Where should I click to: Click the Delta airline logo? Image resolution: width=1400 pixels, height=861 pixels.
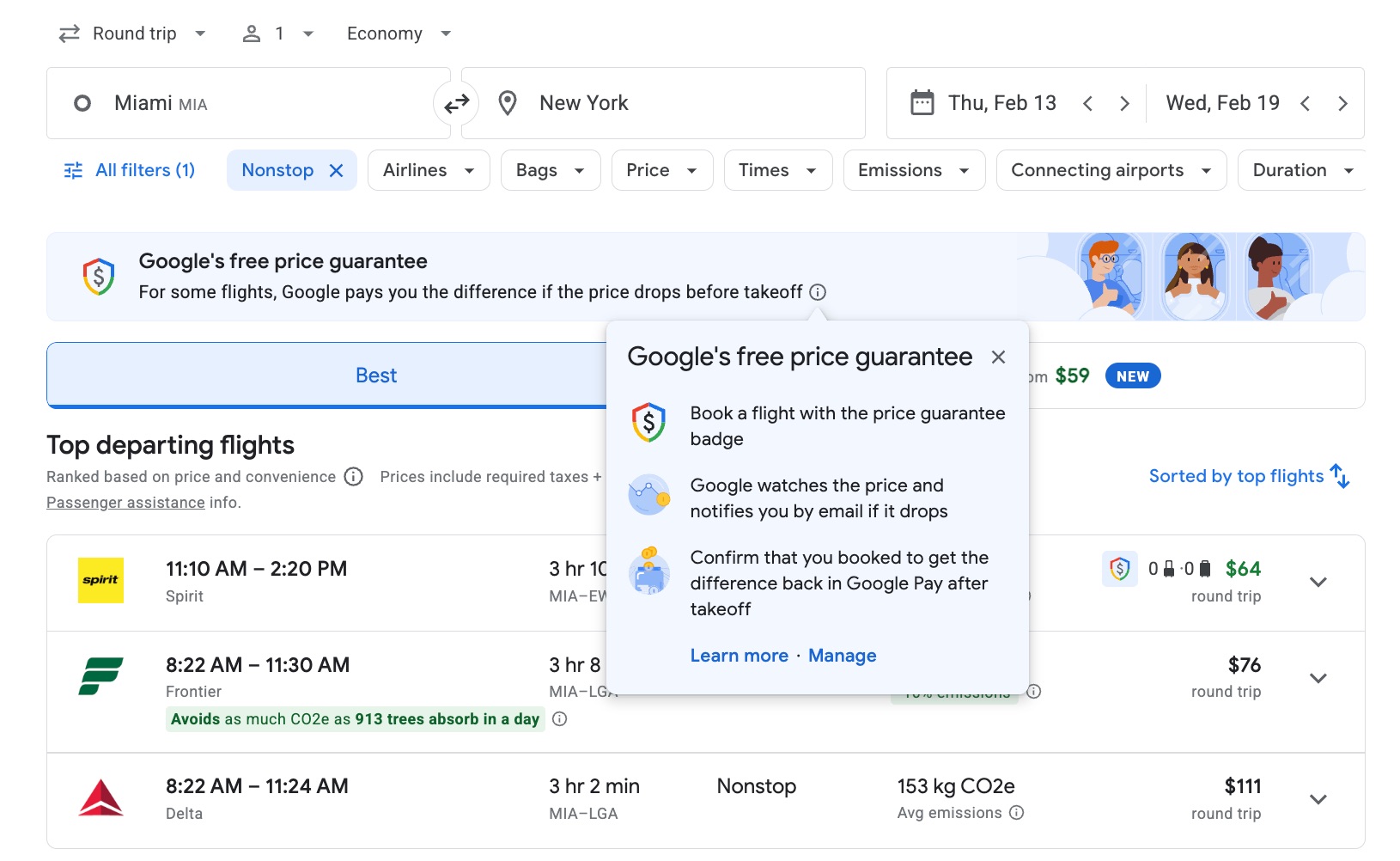coord(100,797)
